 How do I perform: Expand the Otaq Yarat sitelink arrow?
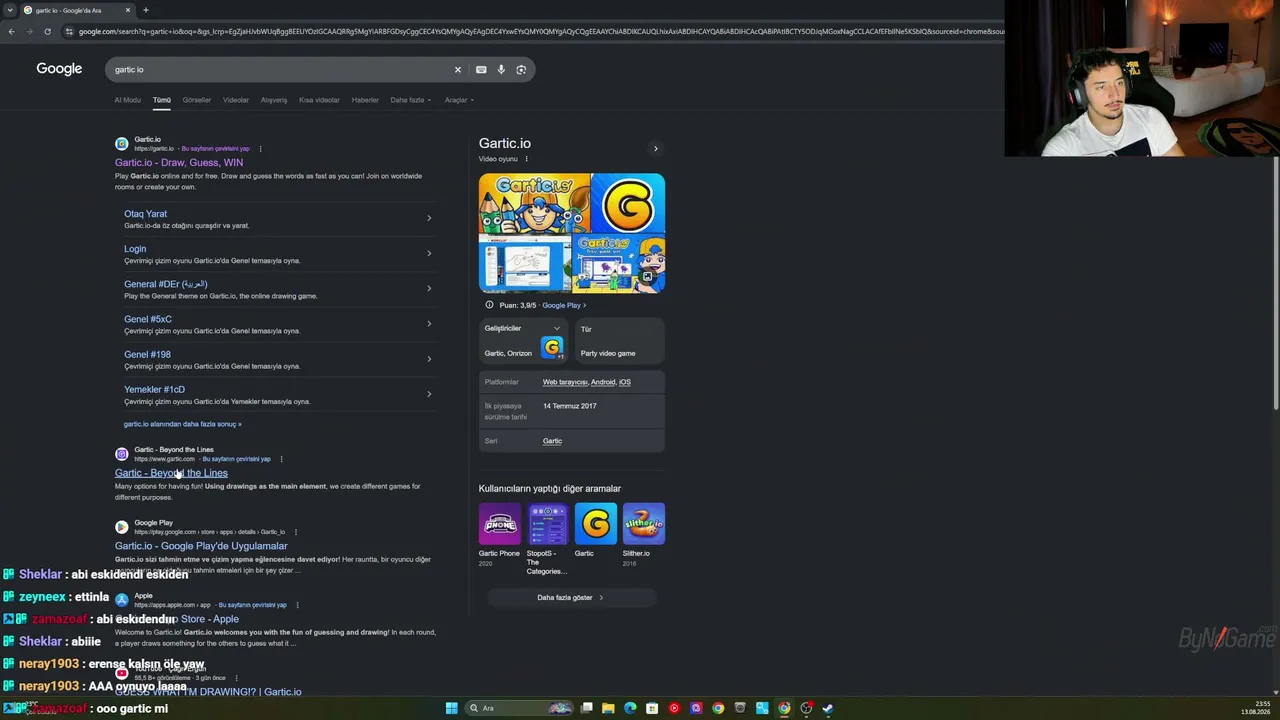tap(429, 218)
